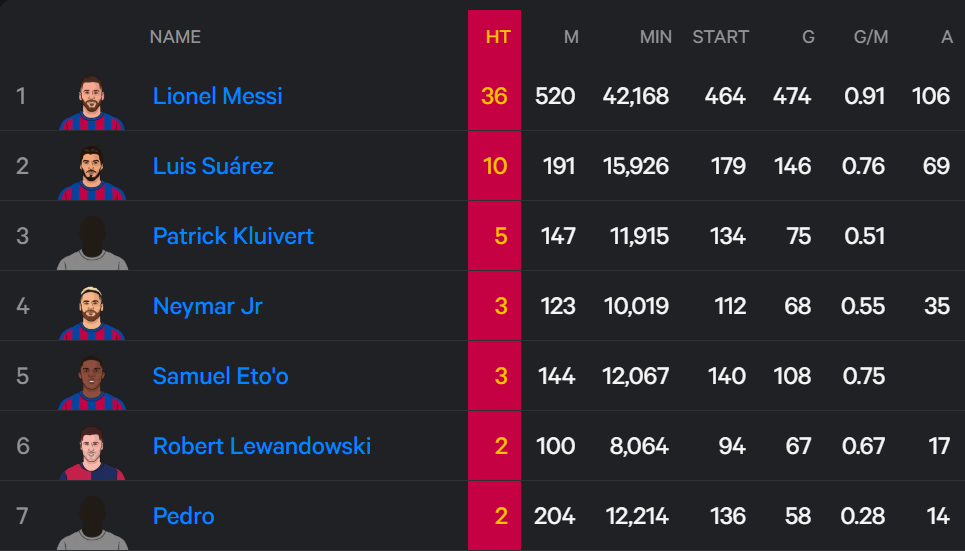Open Lionel Messi's player profile link

(x=217, y=96)
